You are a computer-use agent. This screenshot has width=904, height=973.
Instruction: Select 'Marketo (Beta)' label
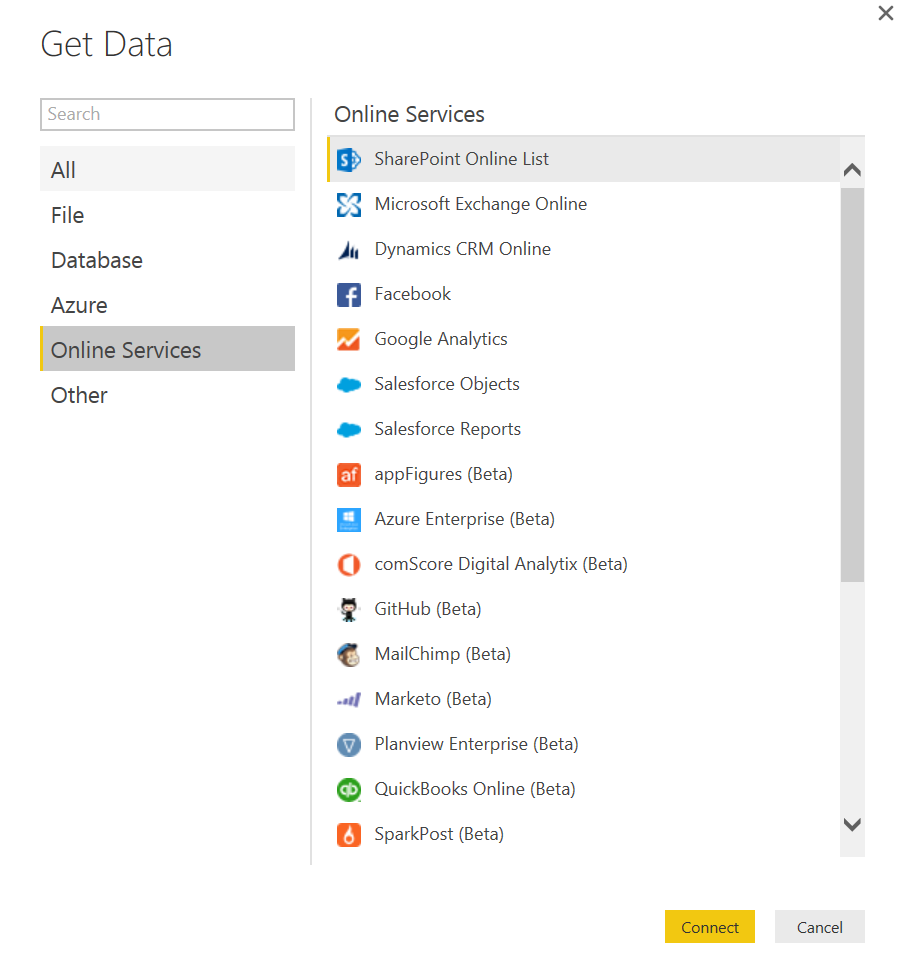pyautogui.click(x=433, y=699)
